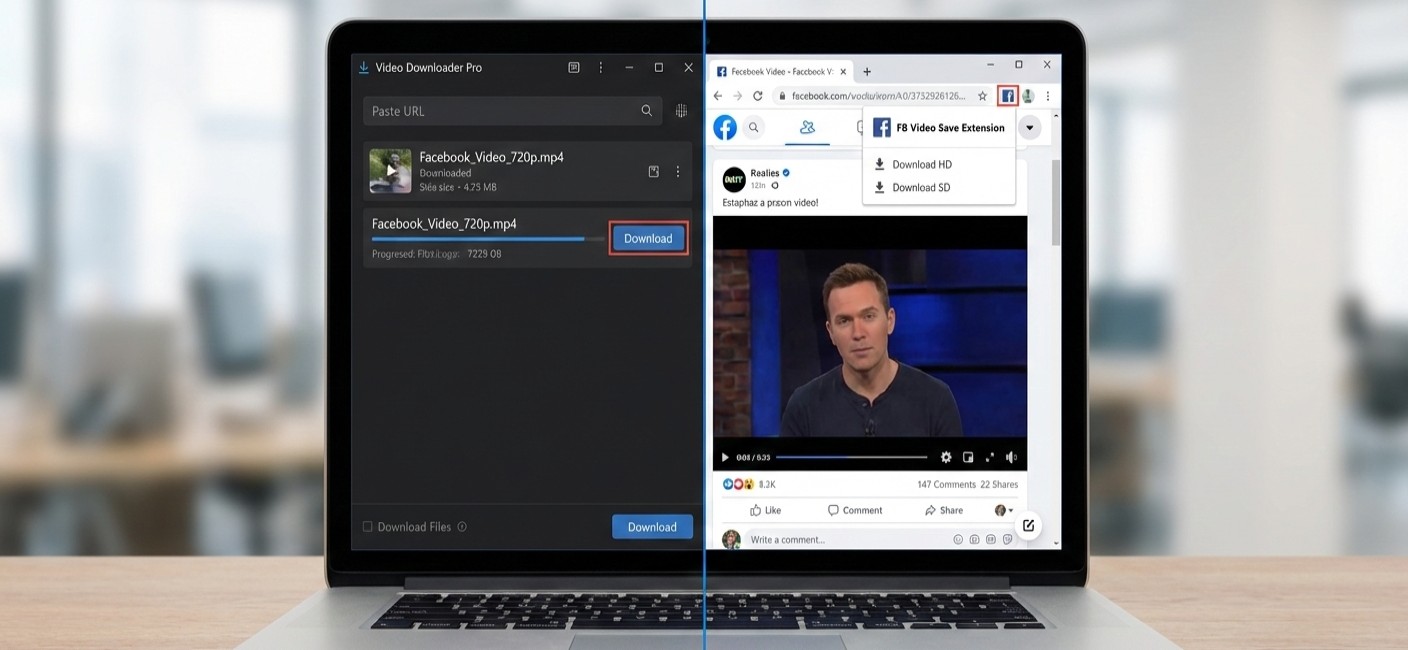Switch to the Fecebeek Video browser tab
The image size is (1408, 650).
tap(780, 71)
